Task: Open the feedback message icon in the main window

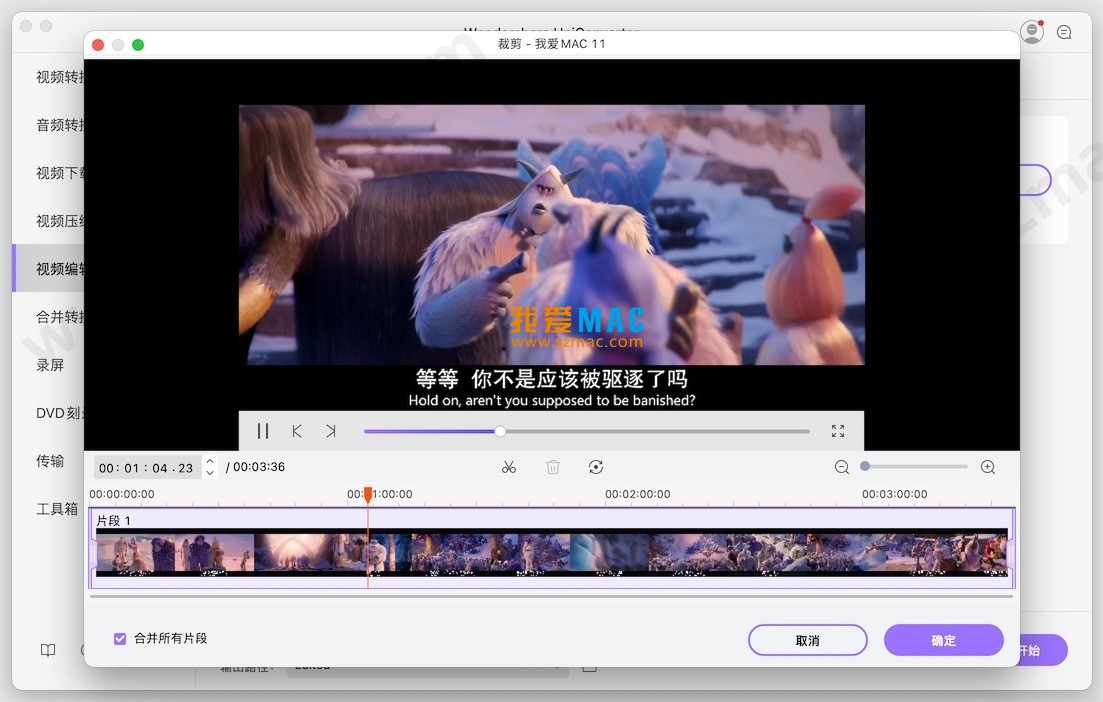Action: 1064,32
